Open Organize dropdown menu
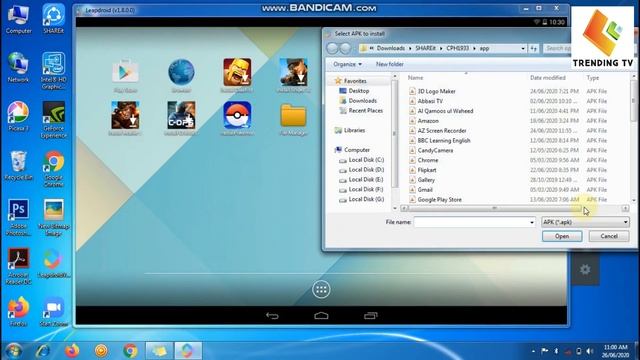The image size is (640, 360). pyautogui.click(x=347, y=64)
